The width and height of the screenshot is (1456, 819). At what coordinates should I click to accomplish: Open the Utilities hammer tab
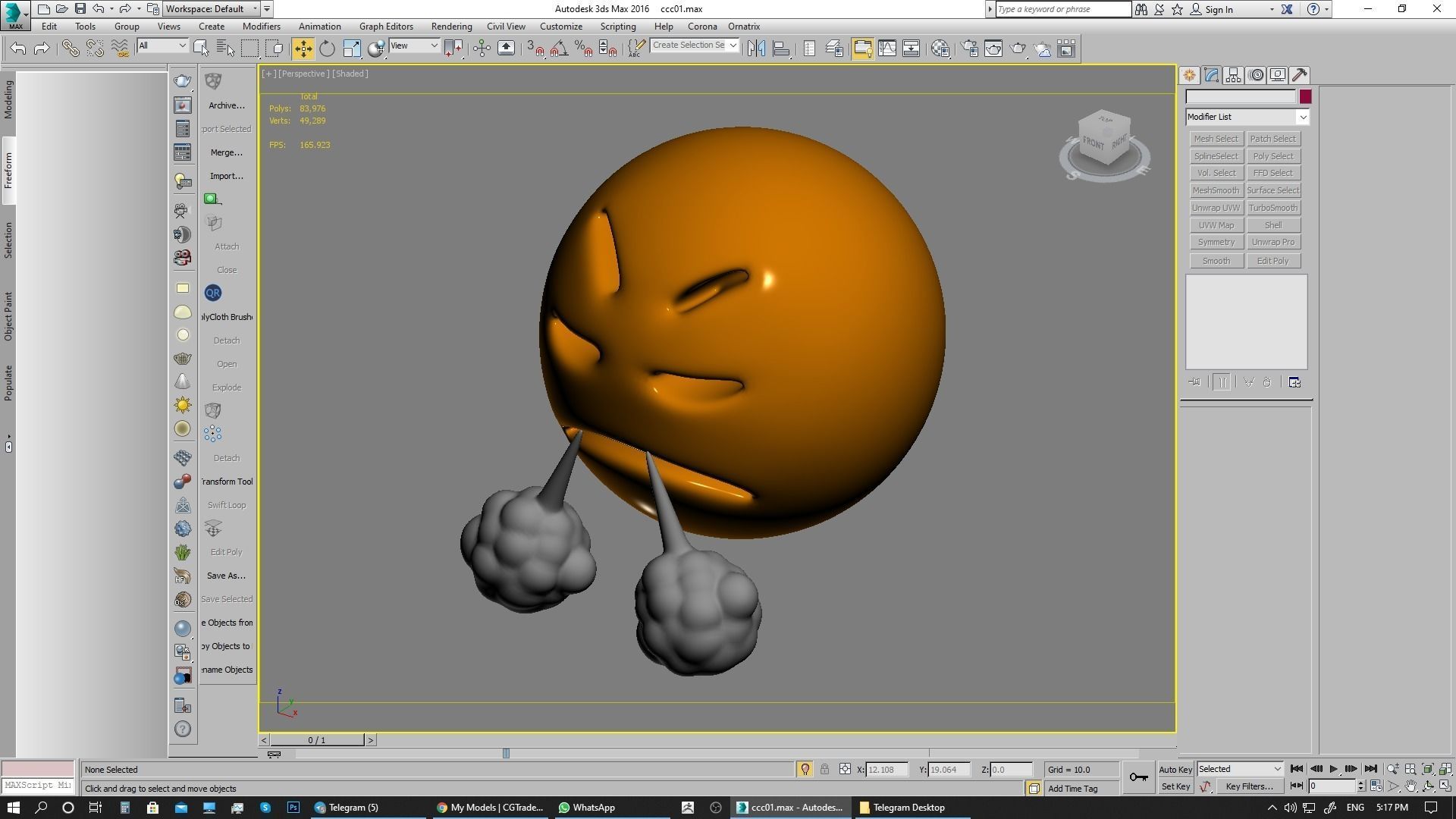coord(1300,75)
